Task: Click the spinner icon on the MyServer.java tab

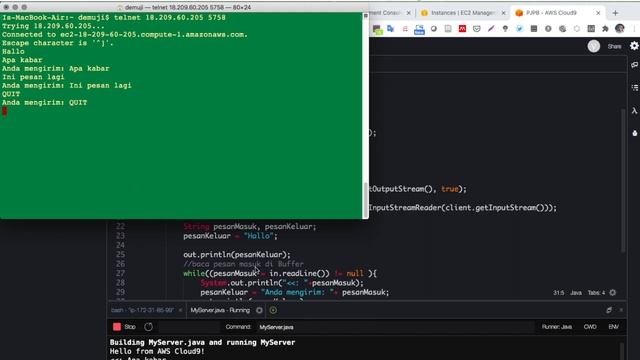Action: (x=259, y=310)
